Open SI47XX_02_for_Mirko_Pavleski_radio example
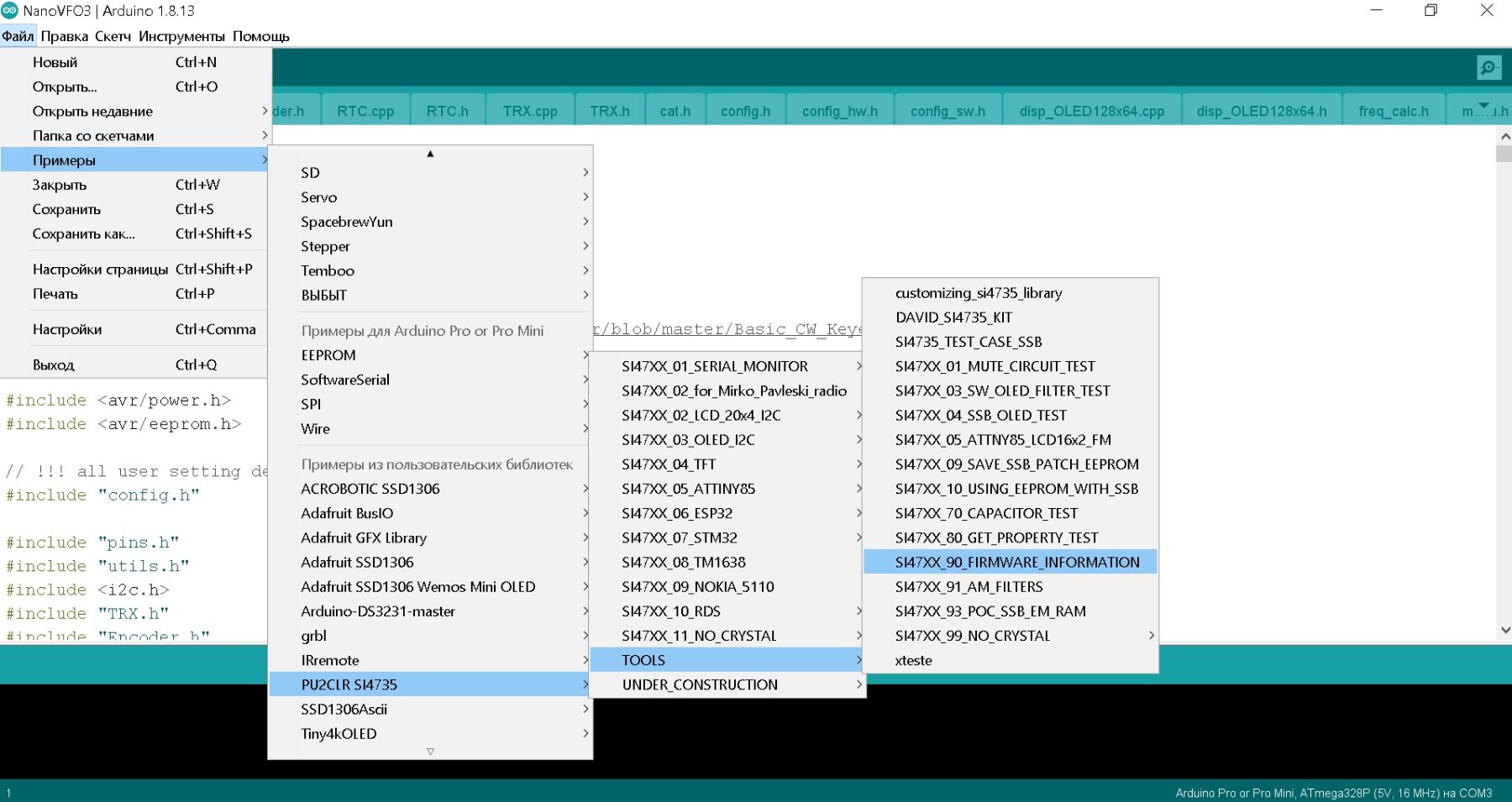 (733, 391)
